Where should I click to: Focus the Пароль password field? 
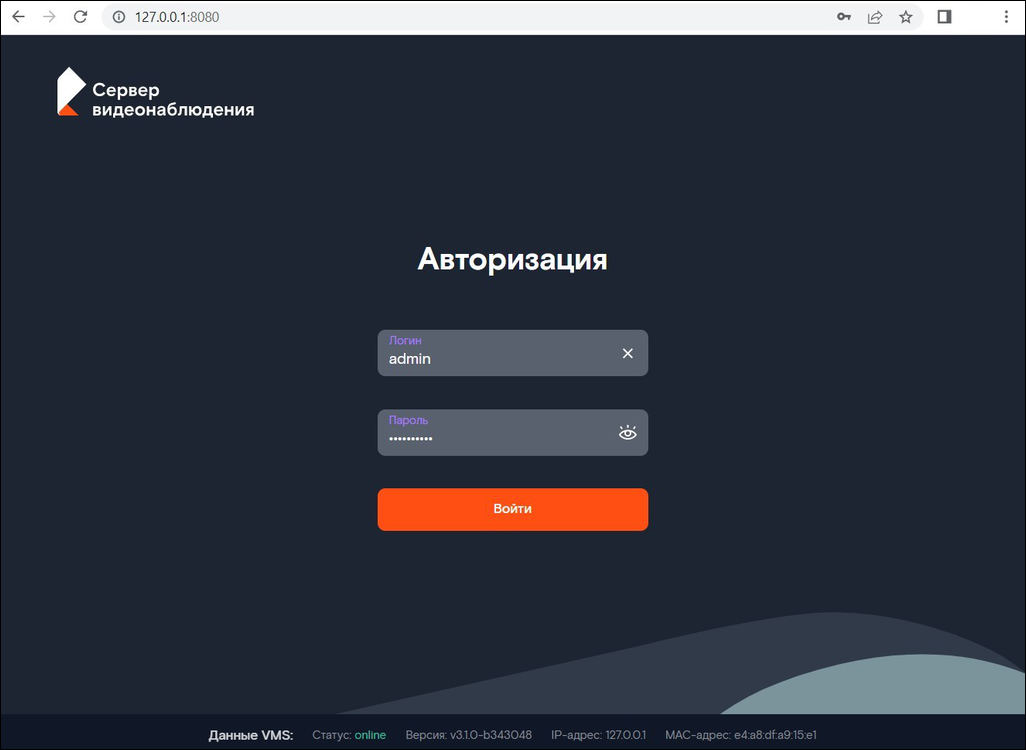click(512, 433)
